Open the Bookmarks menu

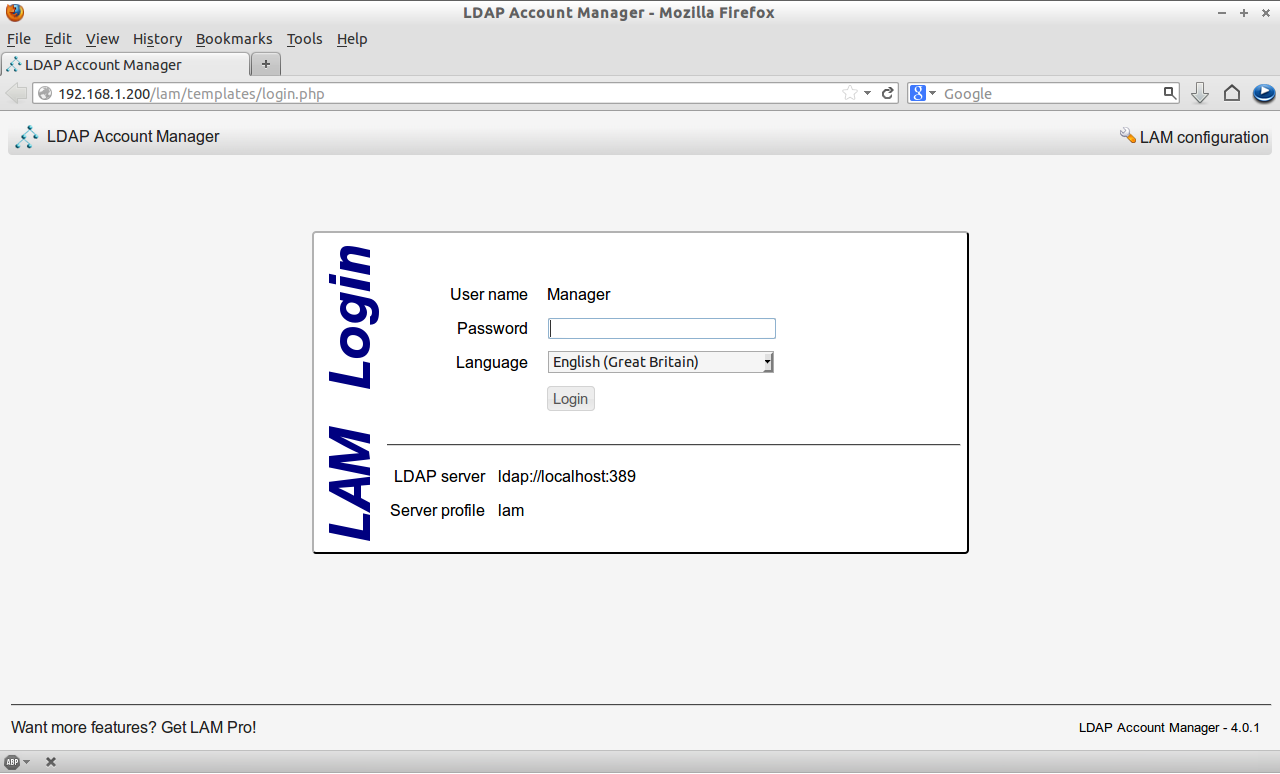click(234, 39)
